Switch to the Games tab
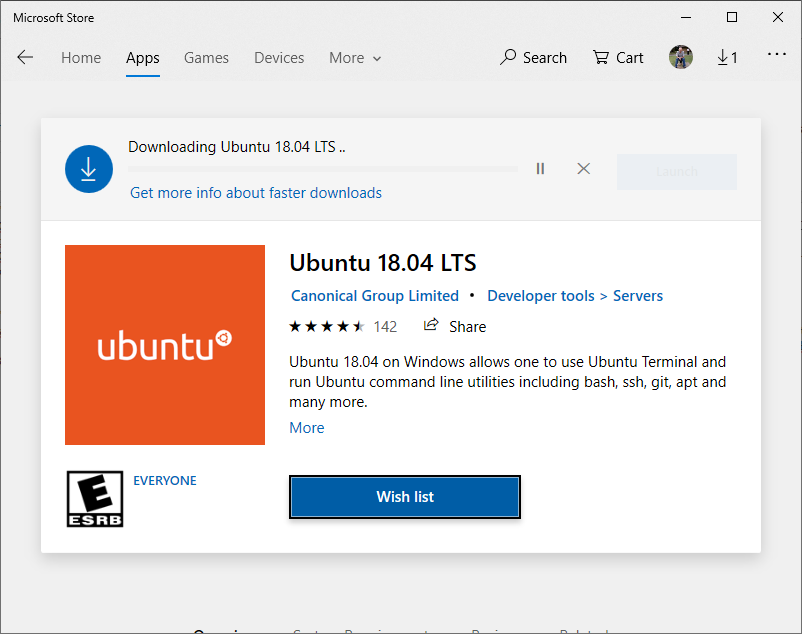Image resolution: width=802 pixels, height=634 pixels. tap(206, 57)
